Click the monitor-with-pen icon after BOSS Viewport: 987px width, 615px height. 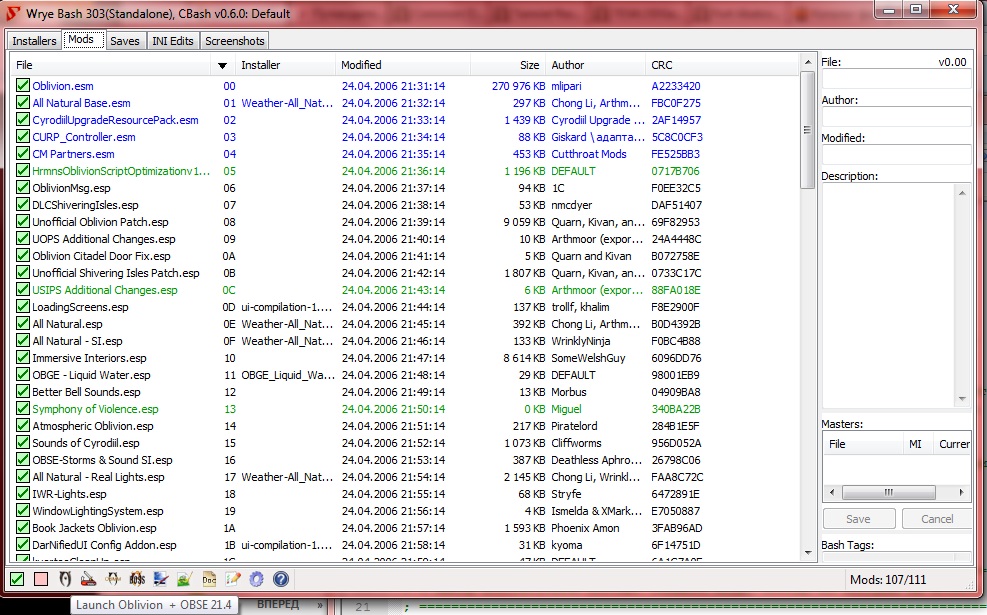click(x=161, y=579)
